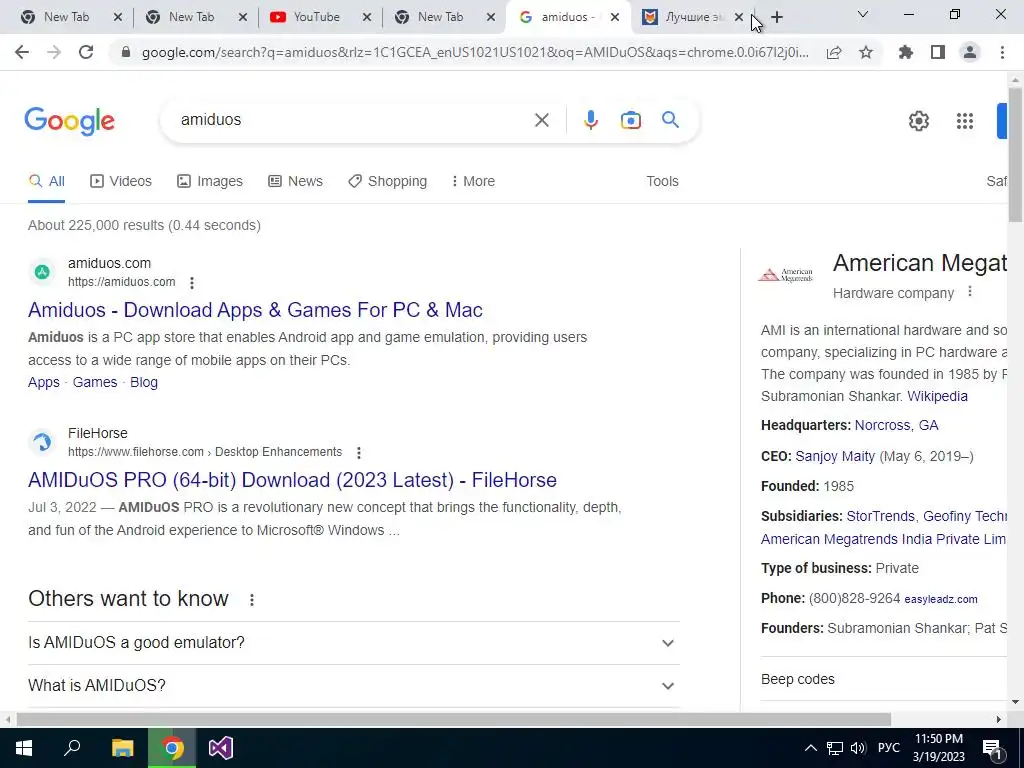Open Norcross, GA headquarters link

point(896,425)
